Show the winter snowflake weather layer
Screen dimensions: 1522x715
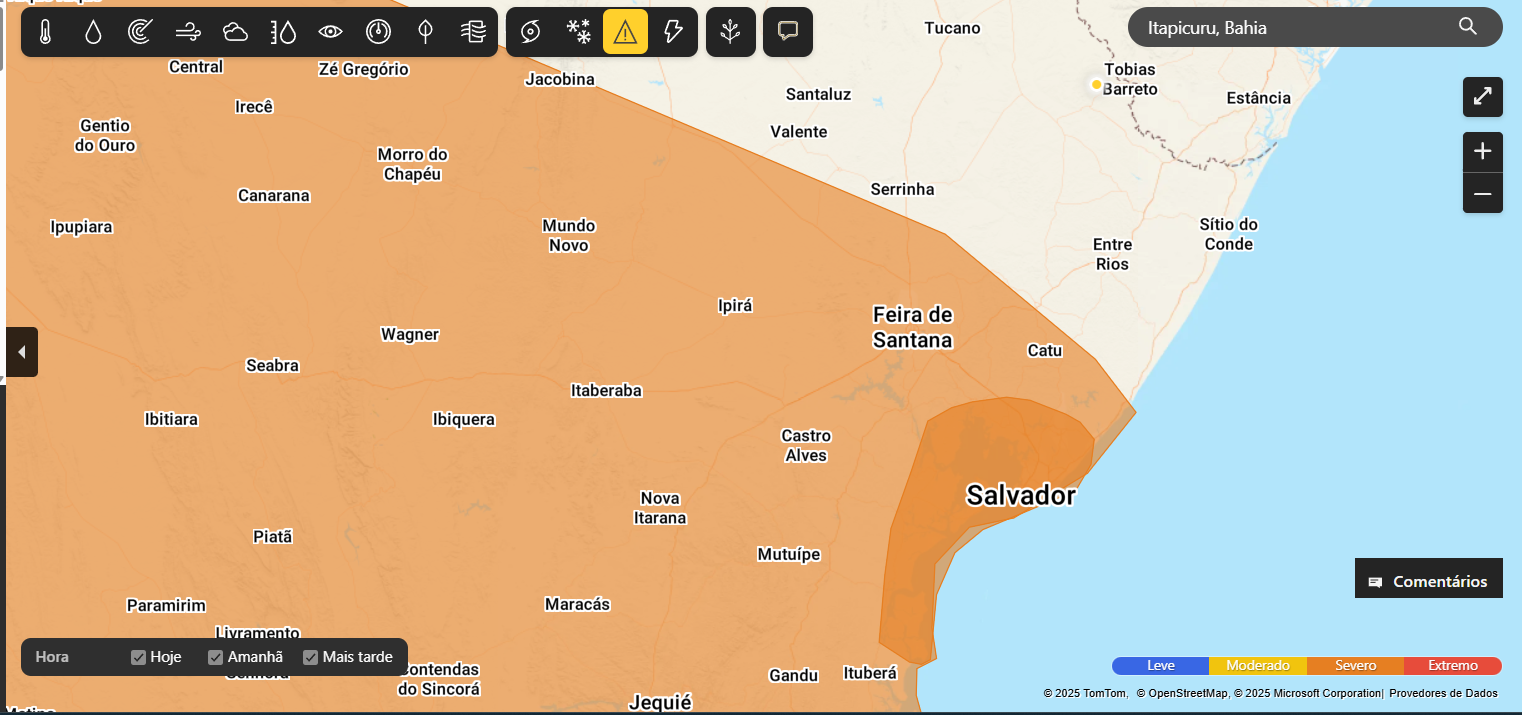(x=578, y=32)
